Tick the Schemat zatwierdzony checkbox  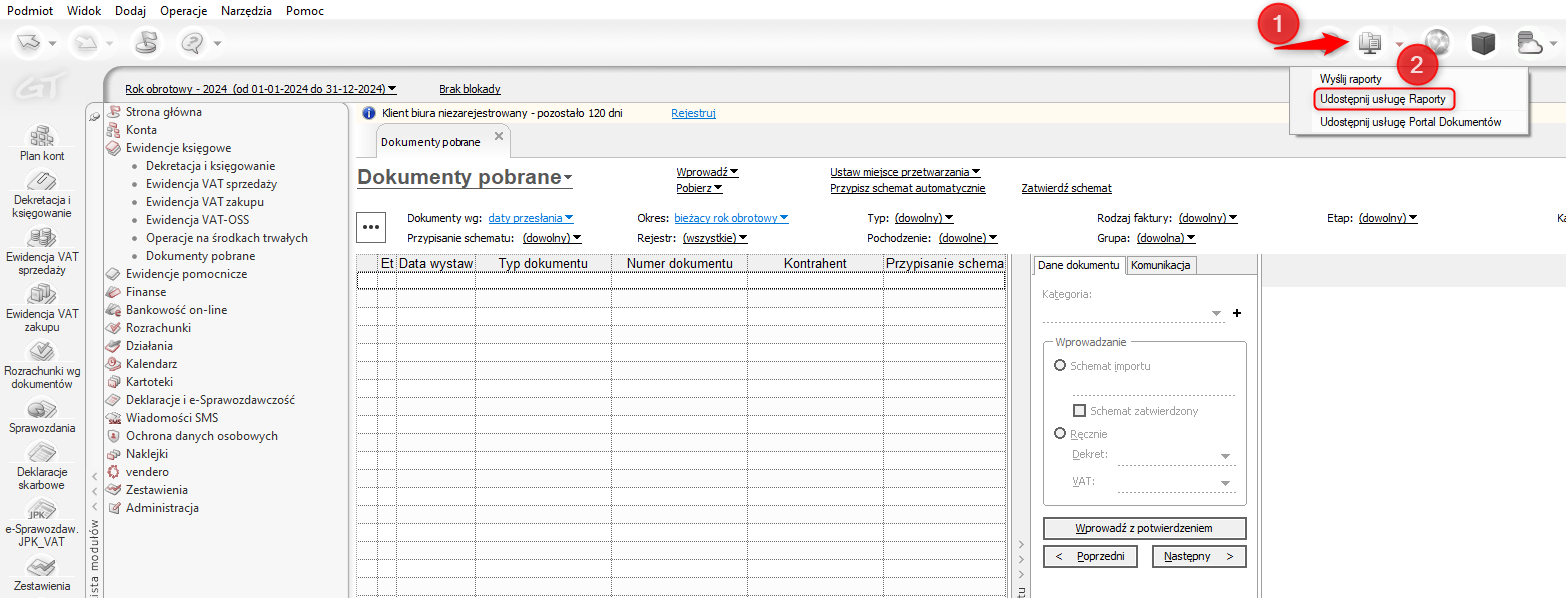pyautogui.click(x=1079, y=411)
